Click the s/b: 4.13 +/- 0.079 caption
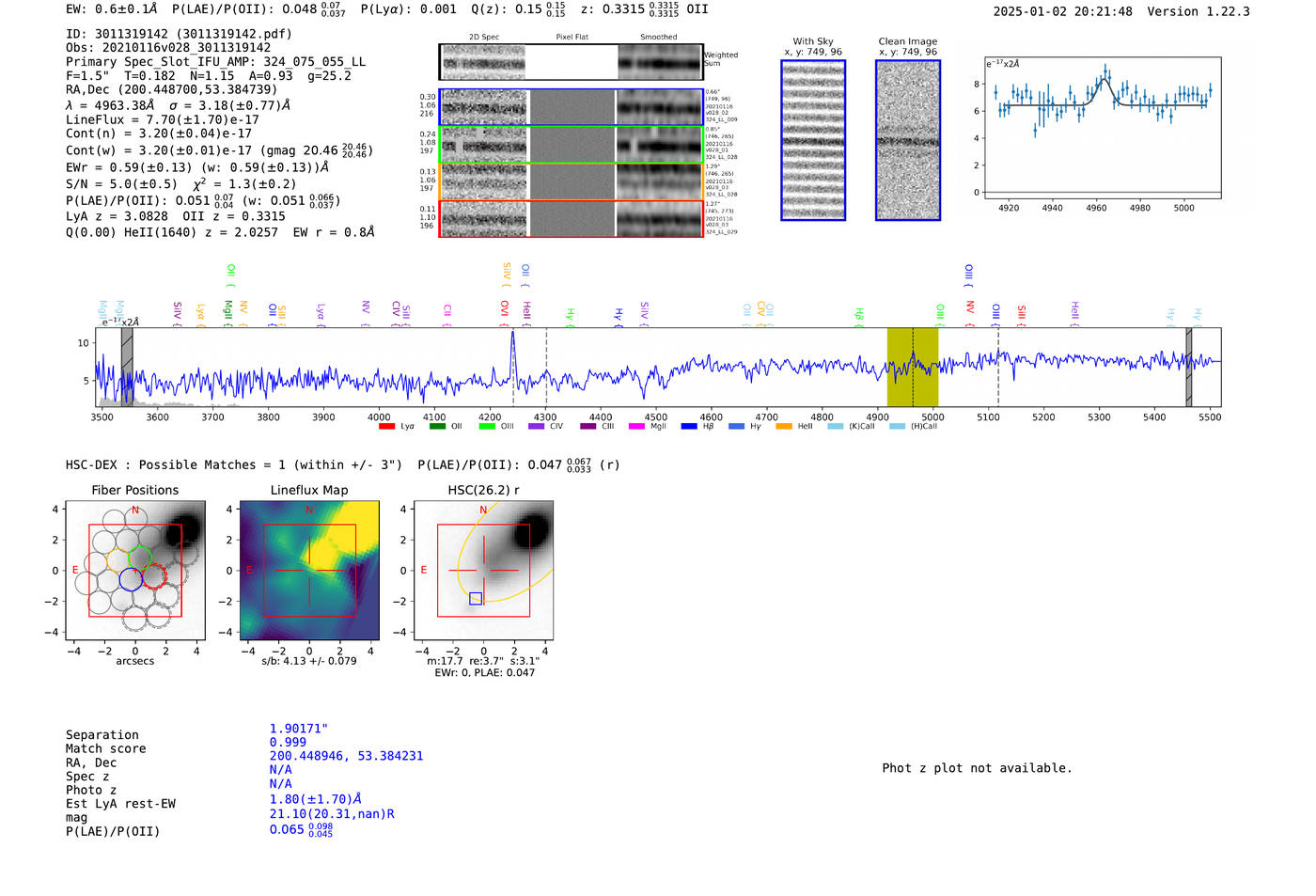The image size is (1316, 896). click(309, 661)
